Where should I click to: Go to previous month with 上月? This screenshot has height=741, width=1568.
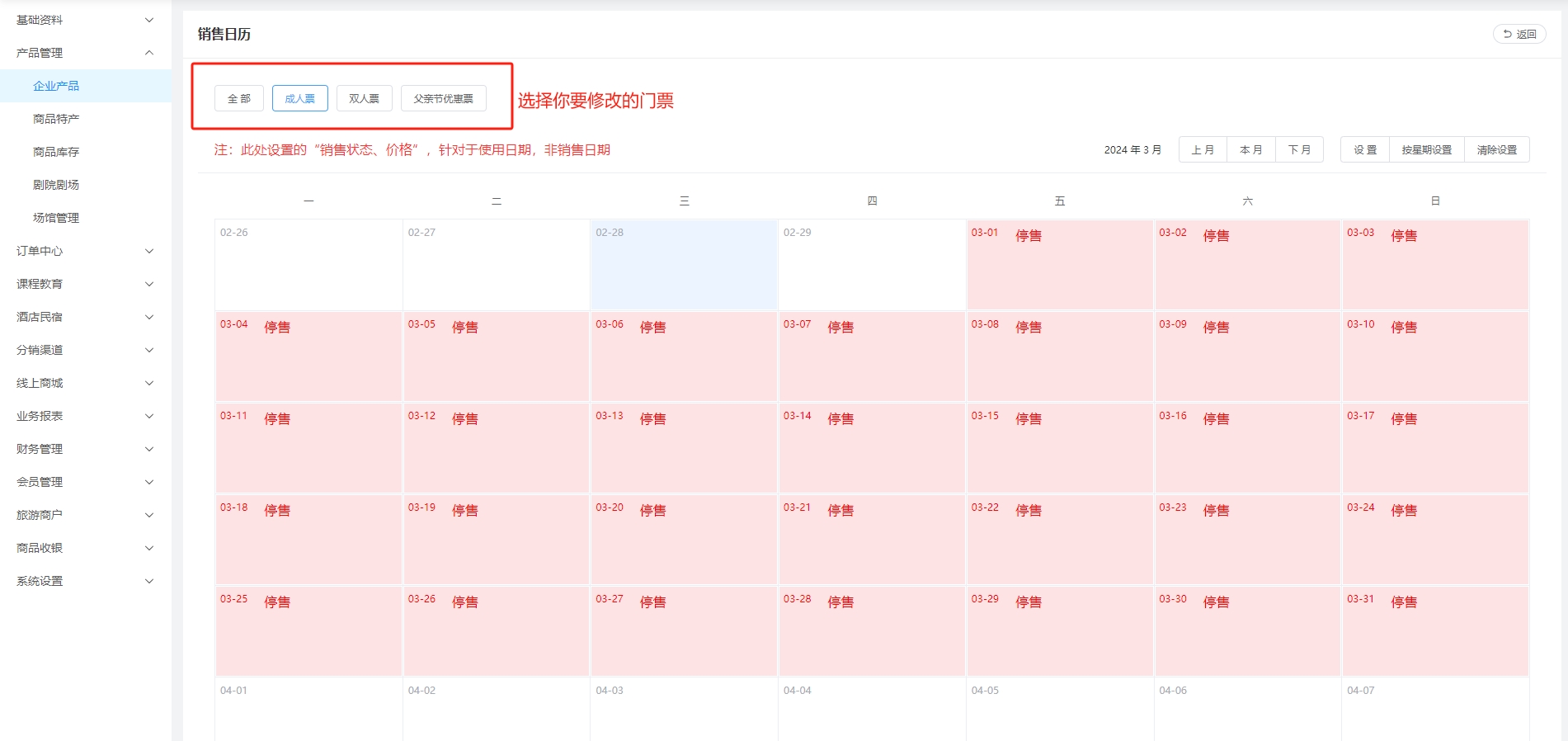[1203, 149]
